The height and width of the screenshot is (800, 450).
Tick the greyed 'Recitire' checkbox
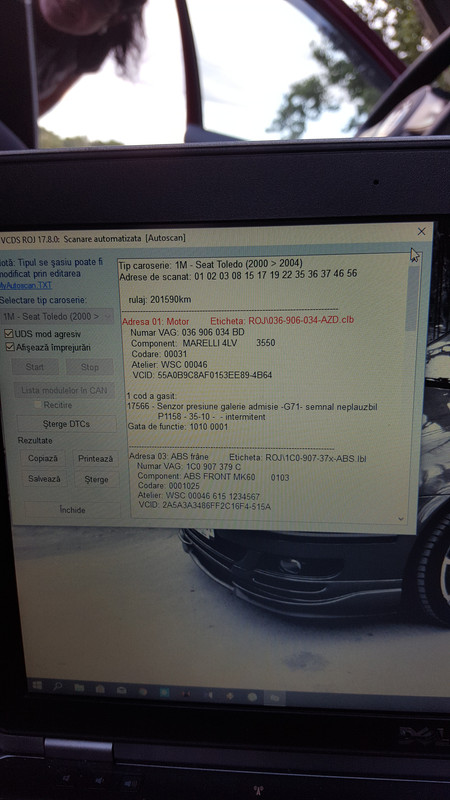point(37,405)
